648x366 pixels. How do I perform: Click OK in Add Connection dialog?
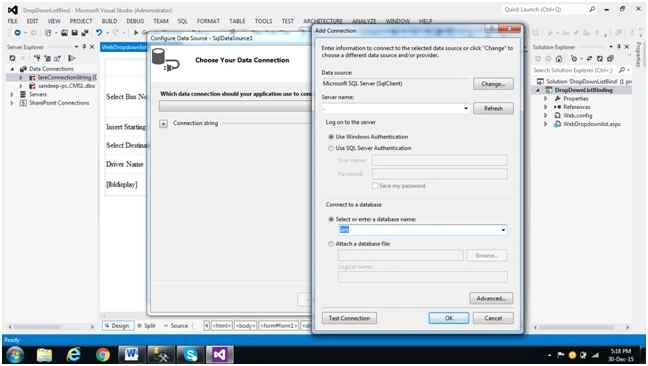(449, 318)
